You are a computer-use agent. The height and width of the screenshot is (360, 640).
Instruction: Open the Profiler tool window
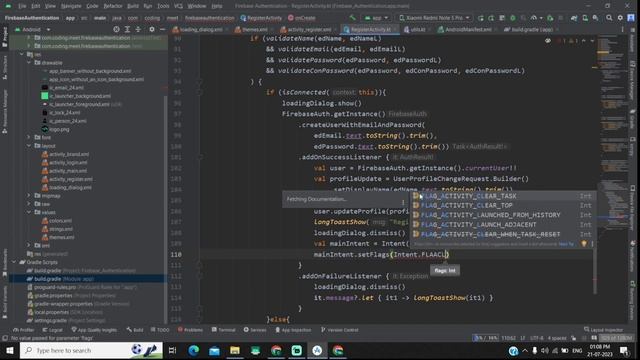(x=24, y=330)
